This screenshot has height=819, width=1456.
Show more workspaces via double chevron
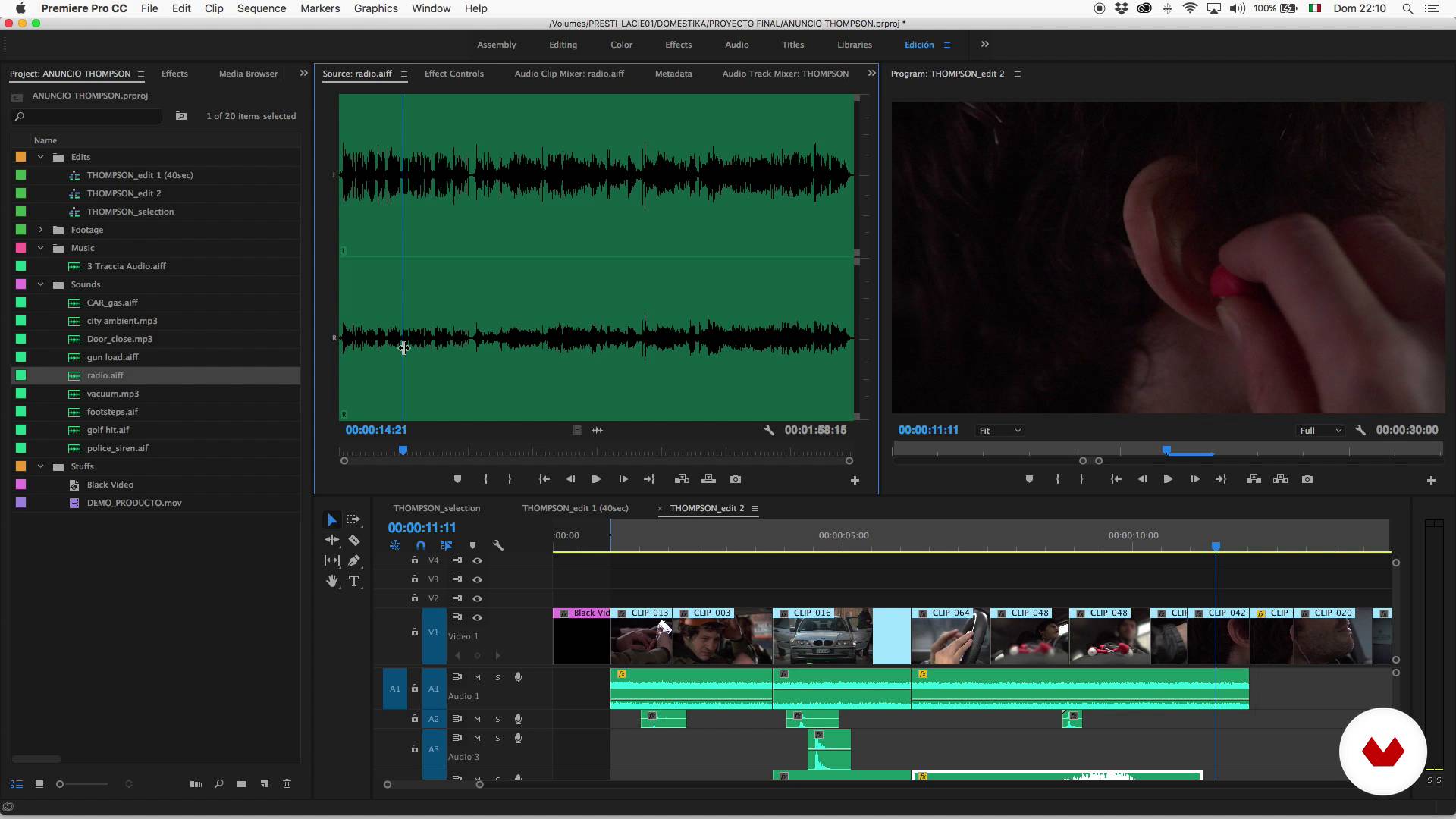tap(984, 45)
